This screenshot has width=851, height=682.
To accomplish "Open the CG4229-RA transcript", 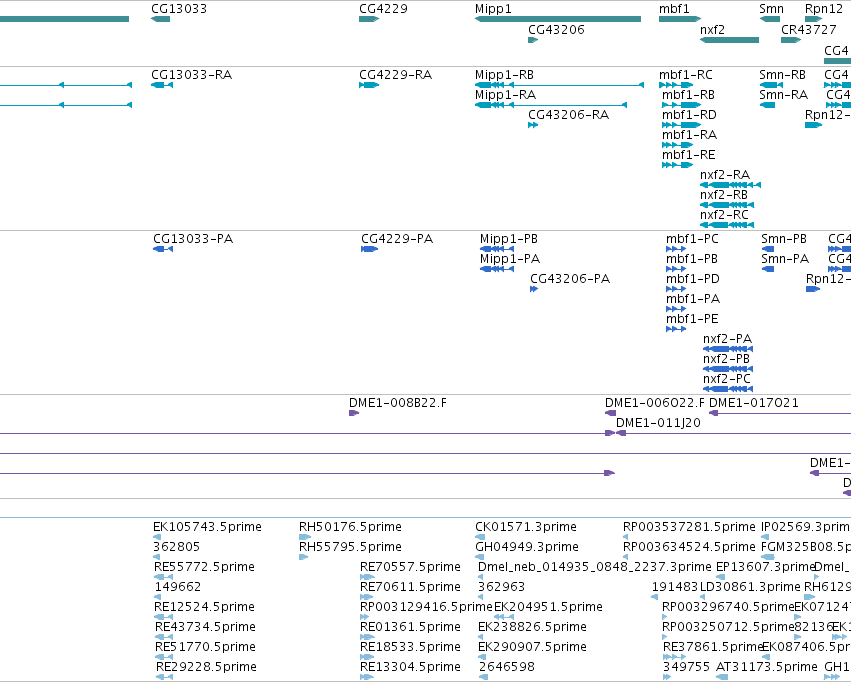I will point(369,85).
